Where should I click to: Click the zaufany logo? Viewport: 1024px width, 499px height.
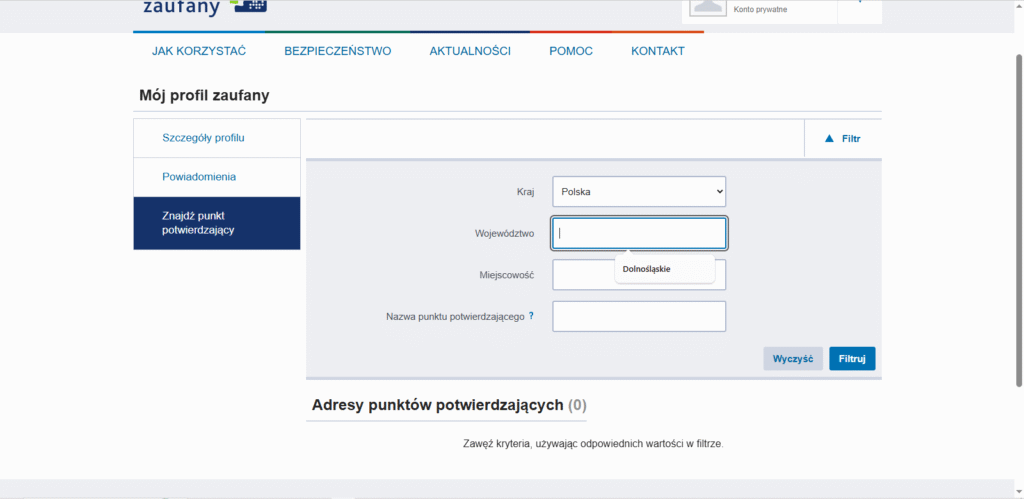click(204, 7)
